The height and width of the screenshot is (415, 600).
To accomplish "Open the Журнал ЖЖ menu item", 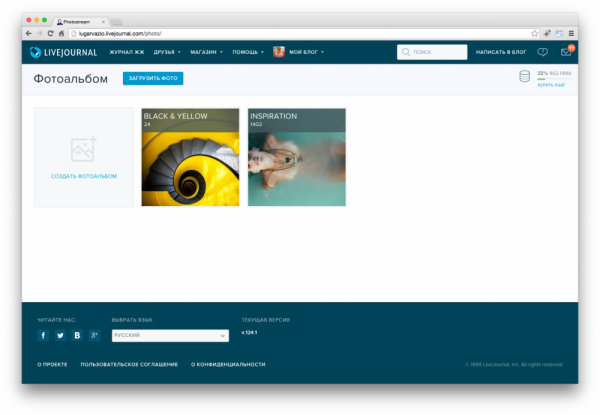I will (126, 52).
